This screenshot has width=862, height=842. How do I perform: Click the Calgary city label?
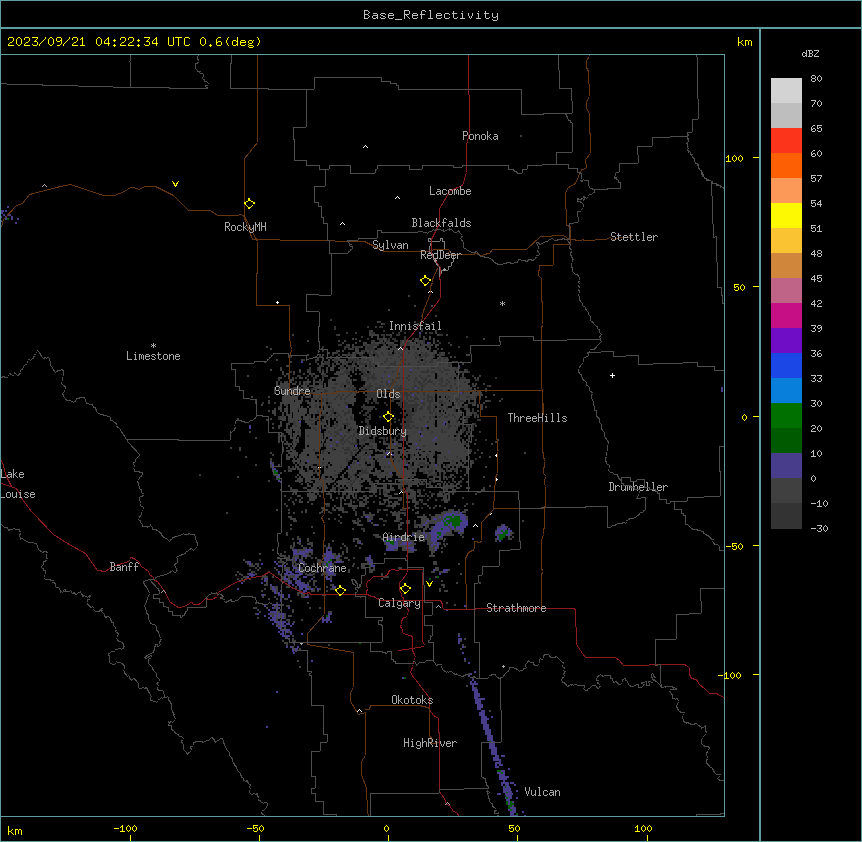click(399, 603)
